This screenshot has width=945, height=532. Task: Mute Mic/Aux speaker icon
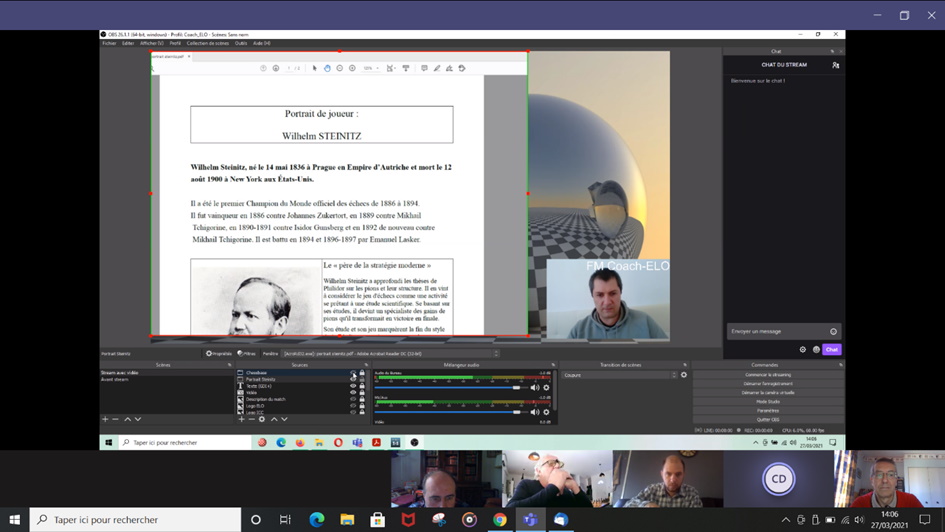[x=535, y=412]
